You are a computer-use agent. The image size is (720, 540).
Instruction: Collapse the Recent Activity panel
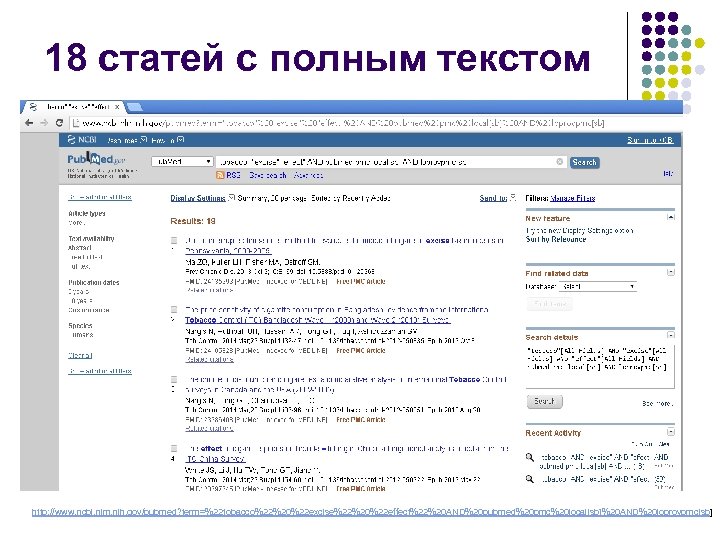tap(670, 432)
